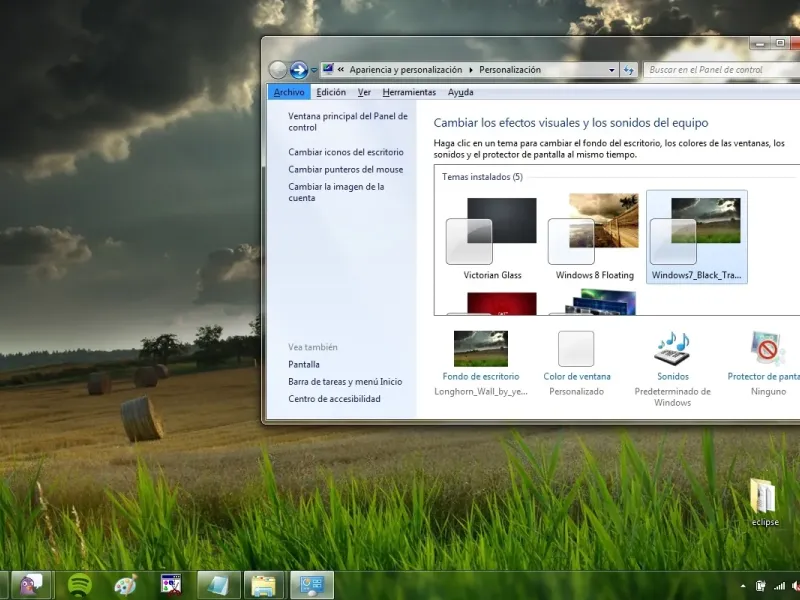Open the Archivo menu

pos(289,92)
